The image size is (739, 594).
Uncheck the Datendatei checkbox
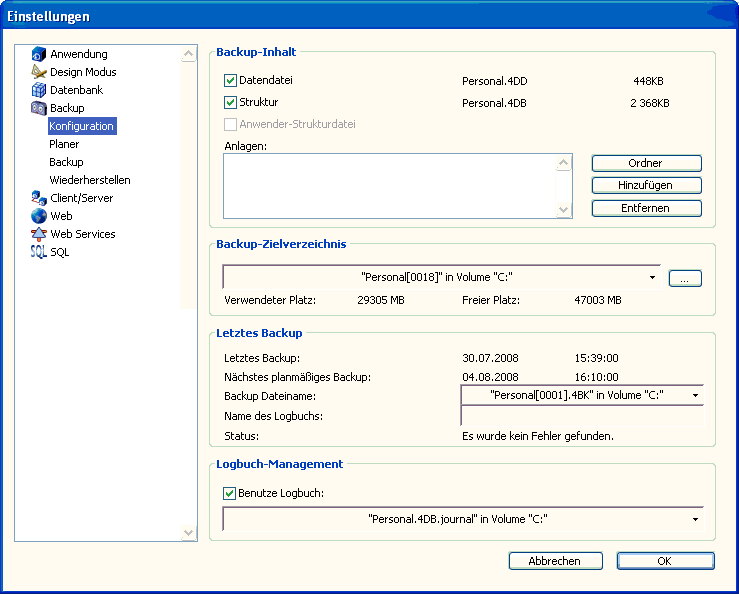click(230, 80)
